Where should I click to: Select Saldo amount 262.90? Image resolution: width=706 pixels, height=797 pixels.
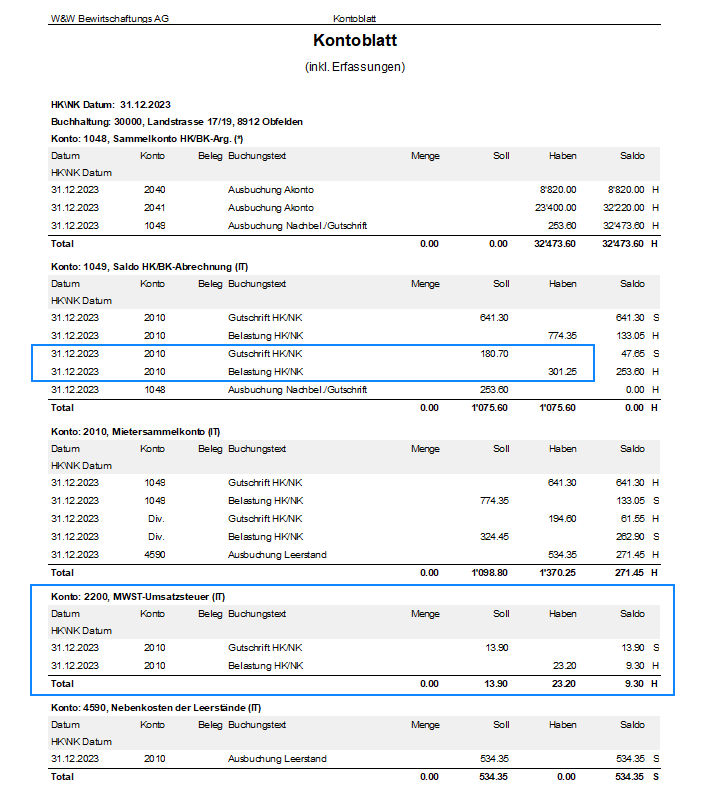pyautogui.click(x=630, y=537)
